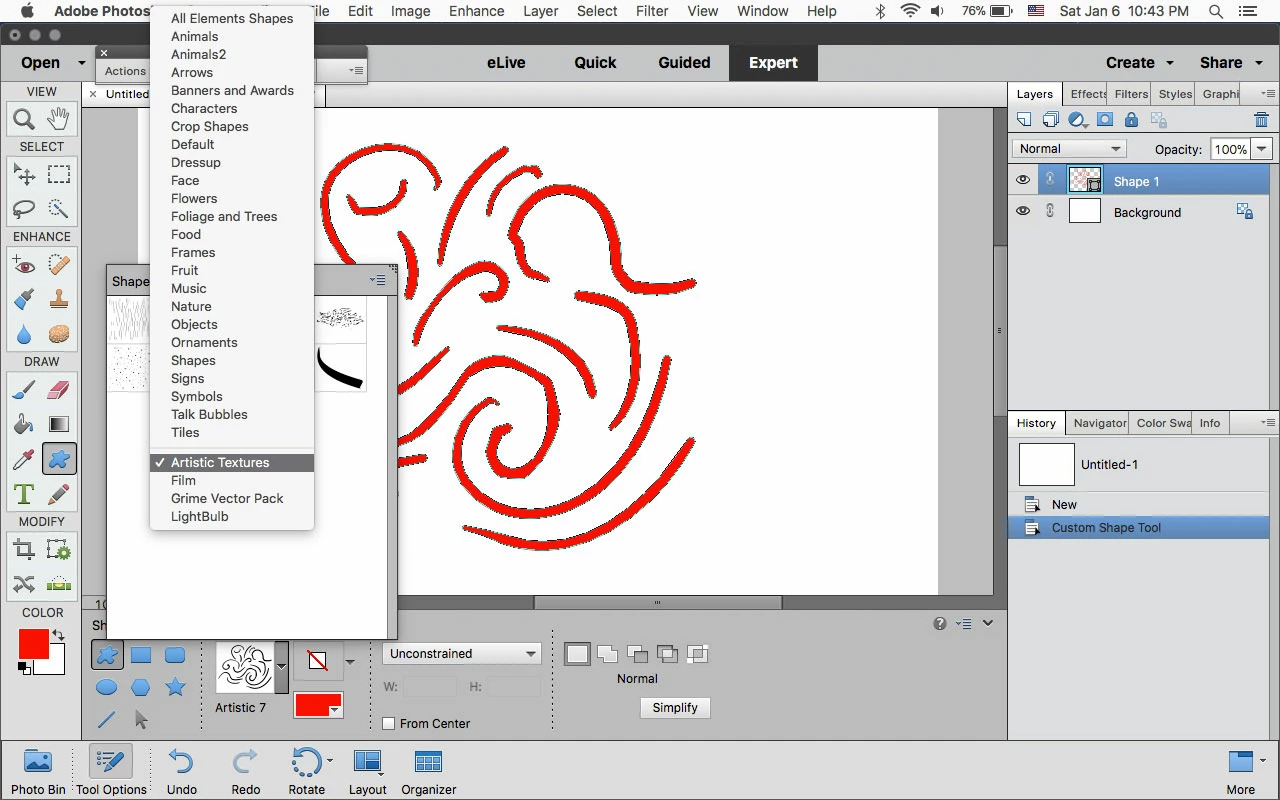Select the add to shape area mode
The height and width of the screenshot is (800, 1280).
point(607,655)
